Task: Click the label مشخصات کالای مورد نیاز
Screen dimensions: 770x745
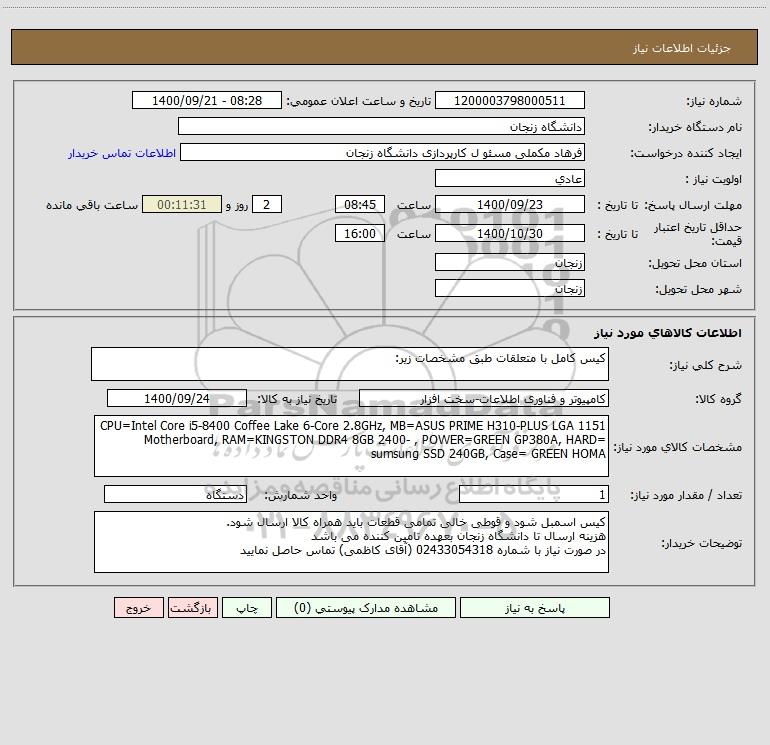Action: 678,447
